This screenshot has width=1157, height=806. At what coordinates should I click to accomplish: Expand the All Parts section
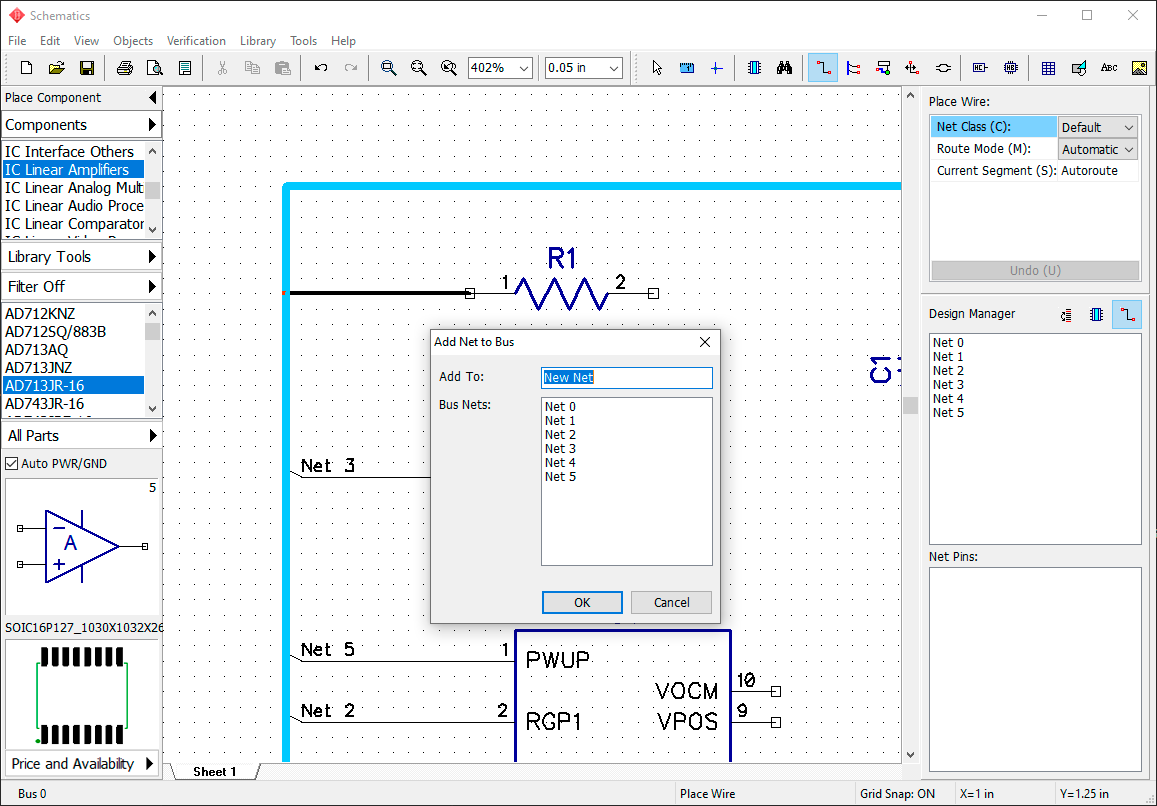tap(81, 435)
